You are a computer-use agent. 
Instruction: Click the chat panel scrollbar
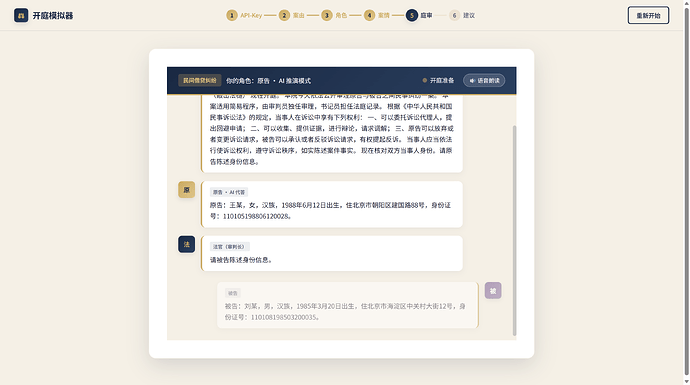pos(514,231)
